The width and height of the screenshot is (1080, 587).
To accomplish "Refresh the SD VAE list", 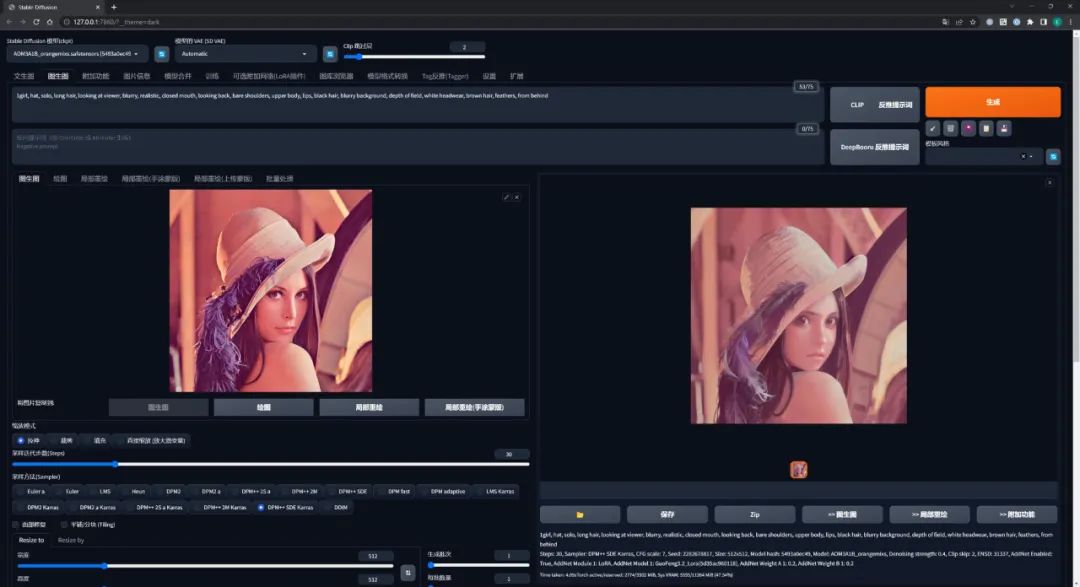I will 330,54.
